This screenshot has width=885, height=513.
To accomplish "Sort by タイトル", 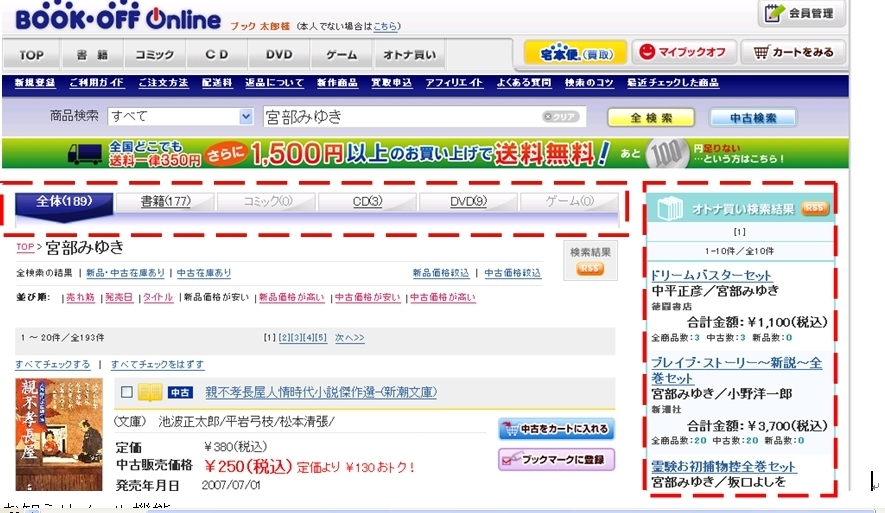I will [x=158, y=297].
